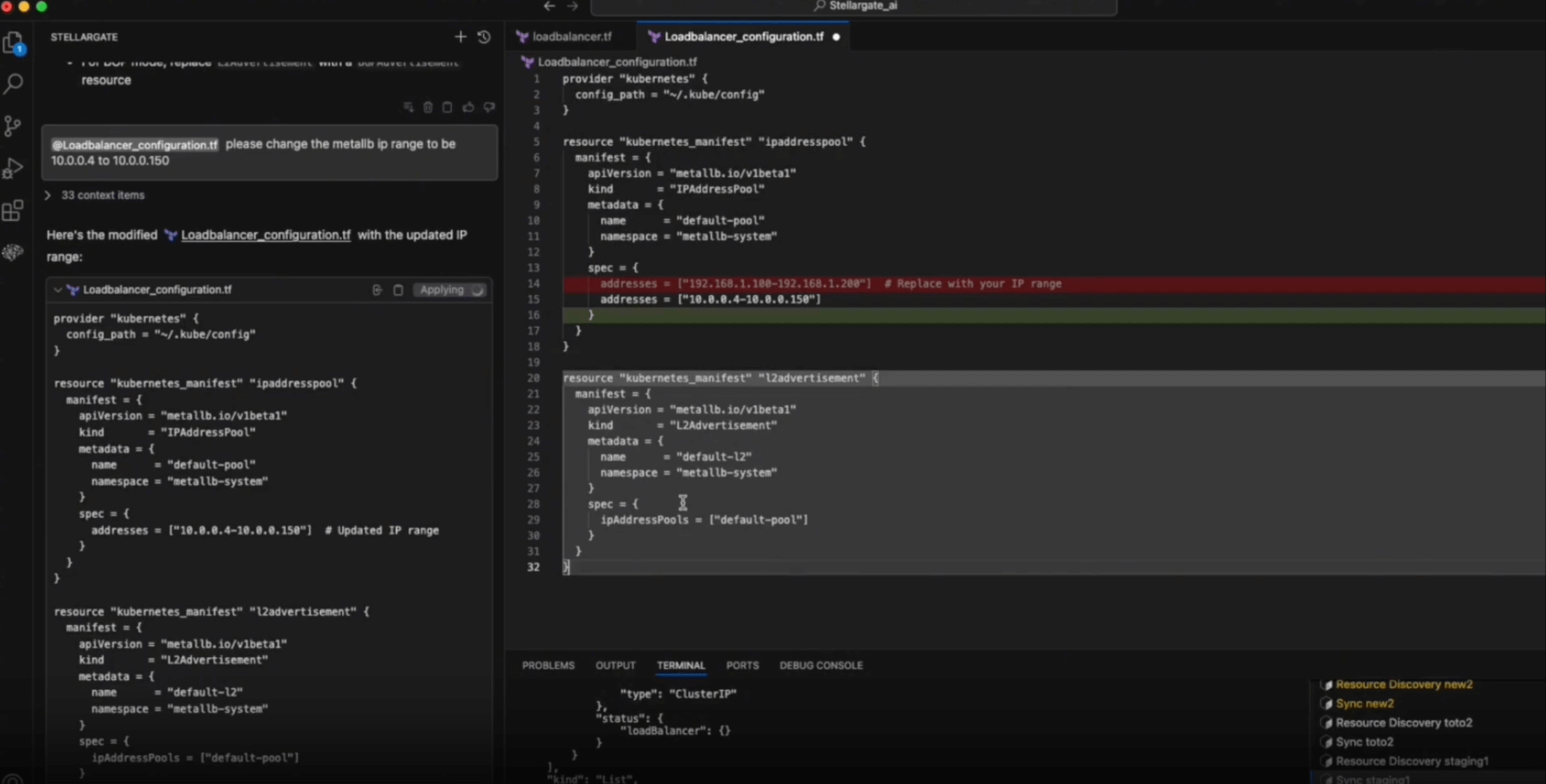Screen dimensions: 1546x784
Task: Click the trash icon in response toolbar
Action: click(428, 108)
